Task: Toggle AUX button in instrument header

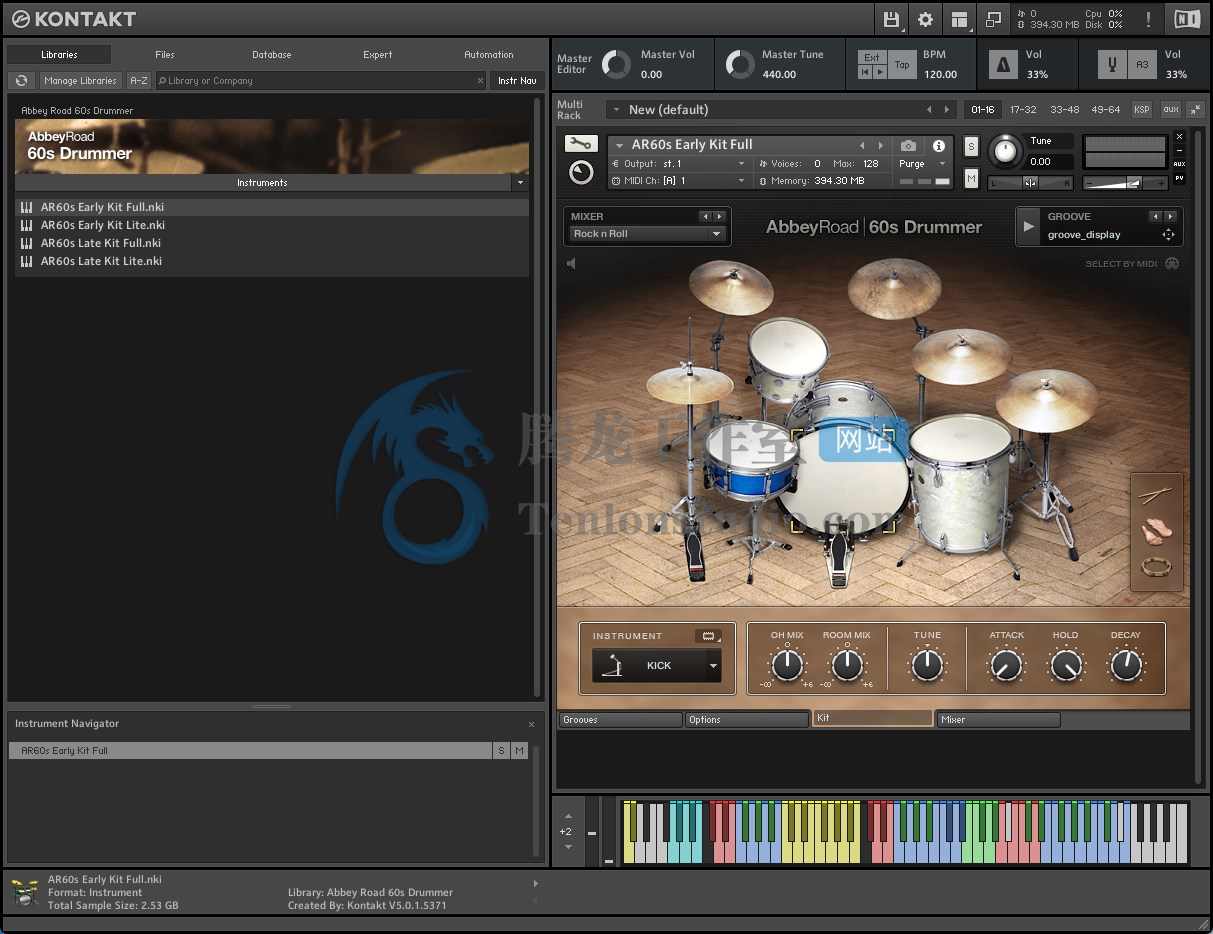Action: pos(1179,164)
